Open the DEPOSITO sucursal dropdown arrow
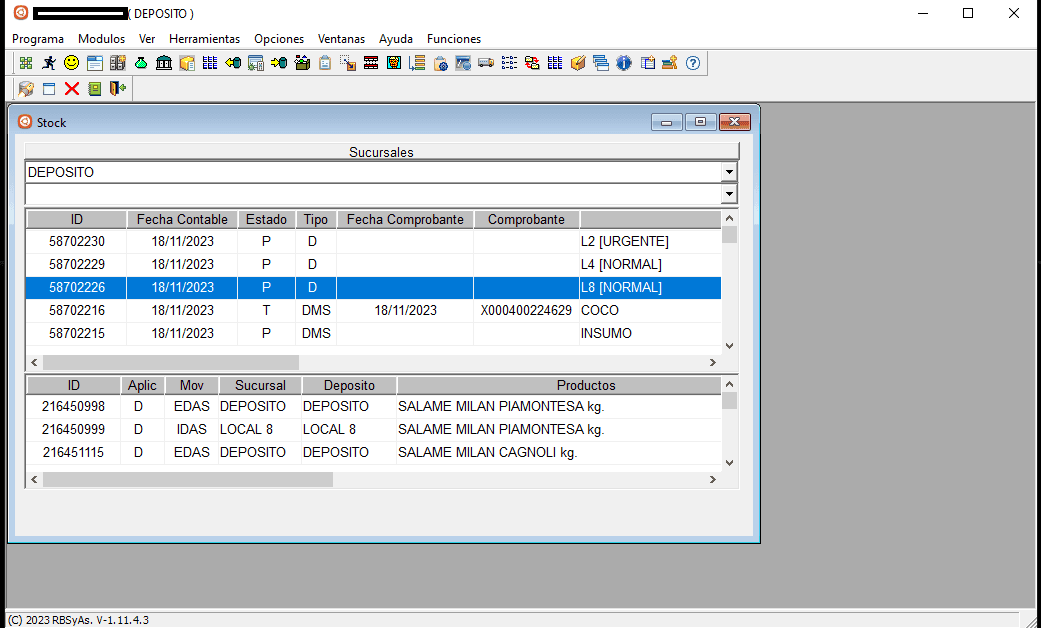Screen dimensions: 1041x628 coord(729,172)
